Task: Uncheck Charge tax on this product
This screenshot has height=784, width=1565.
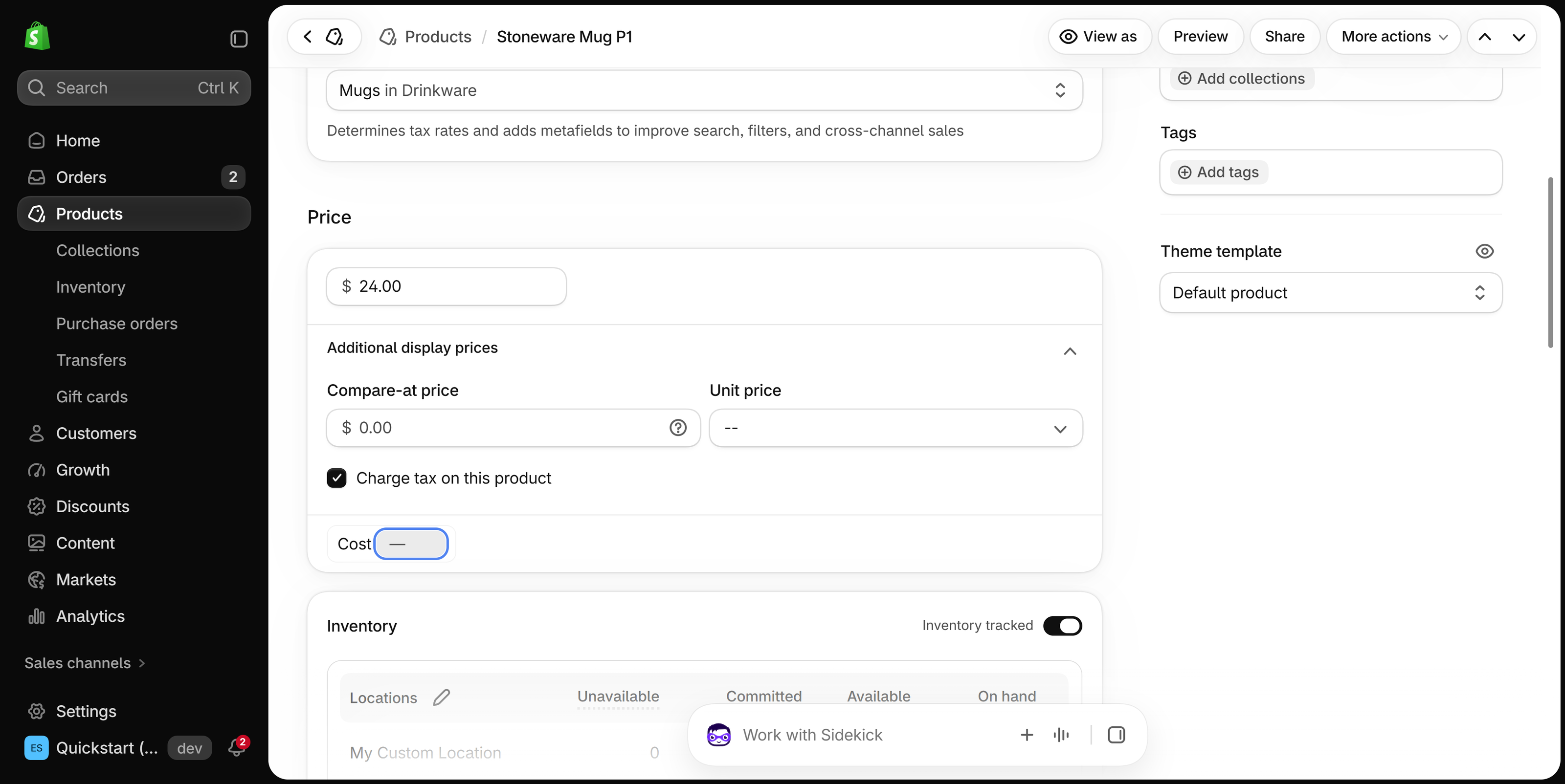Action: point(336,479)
